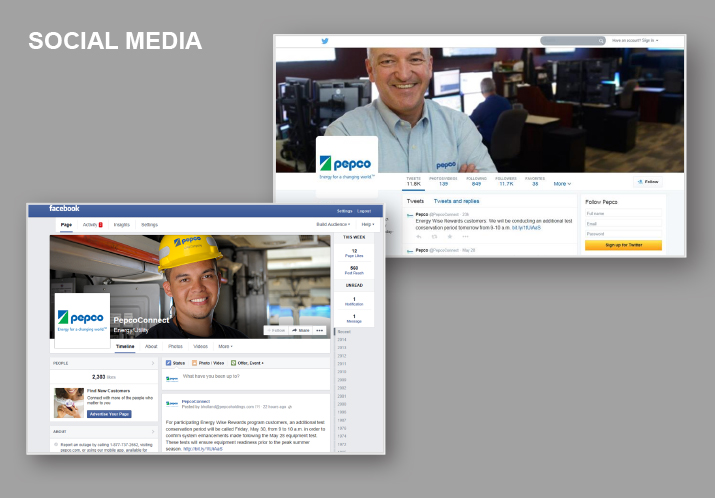Screen dimensions: 715x498
Task: Open the Followers 11.7K count
Action: 506,182
